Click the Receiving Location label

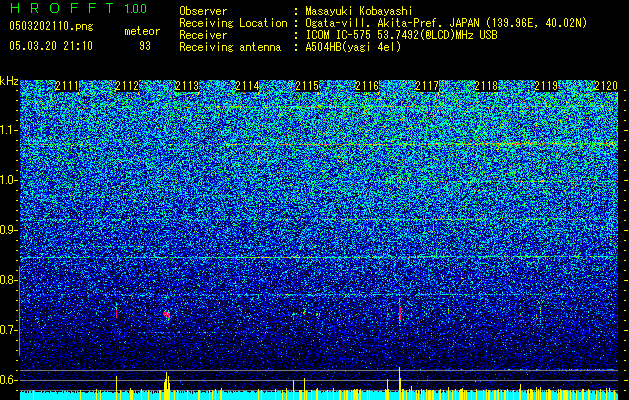coord(233,23)
